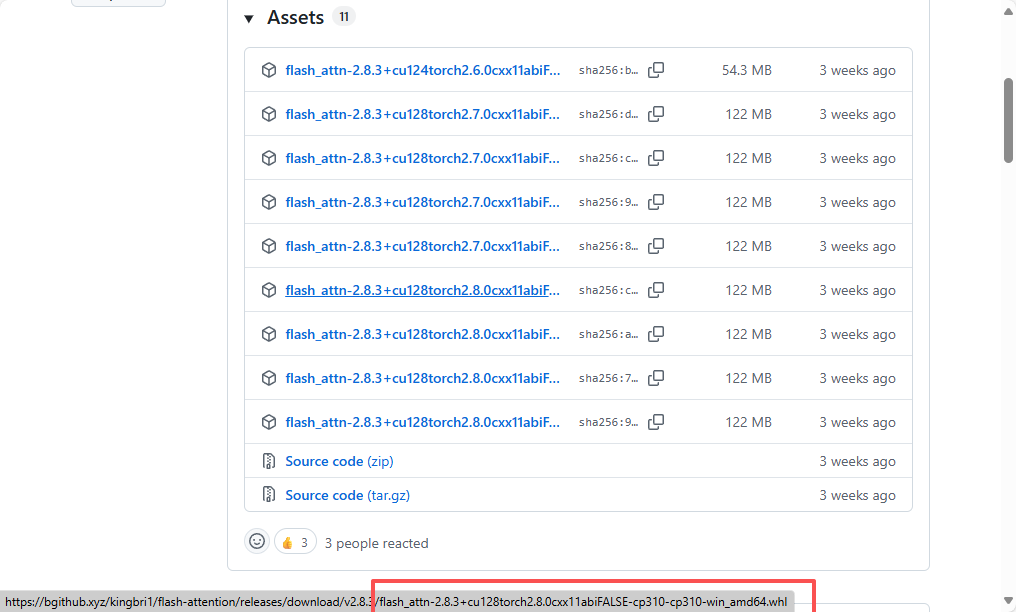Click the package icon beside the cu124torch2.6.0 wheel

click(268, 70)
